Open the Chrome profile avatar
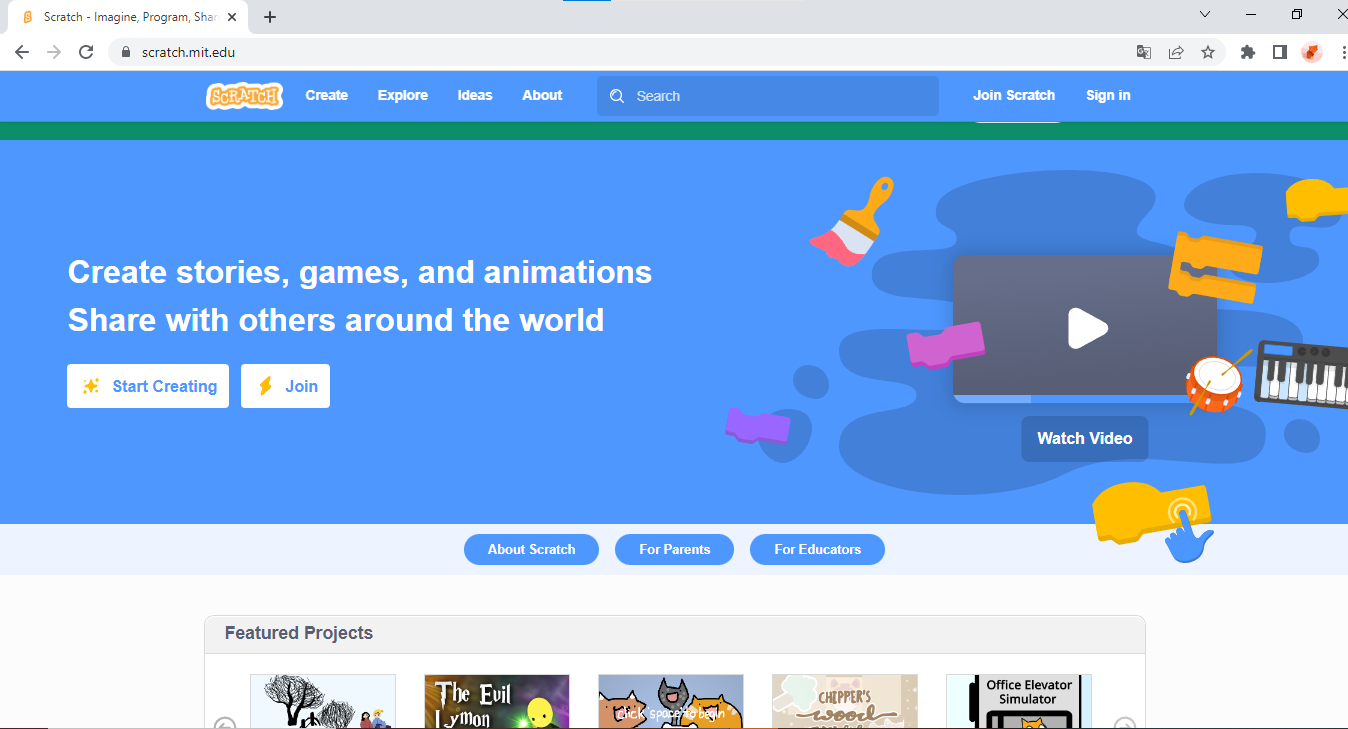1348x729 pixels. (1312, 52)
